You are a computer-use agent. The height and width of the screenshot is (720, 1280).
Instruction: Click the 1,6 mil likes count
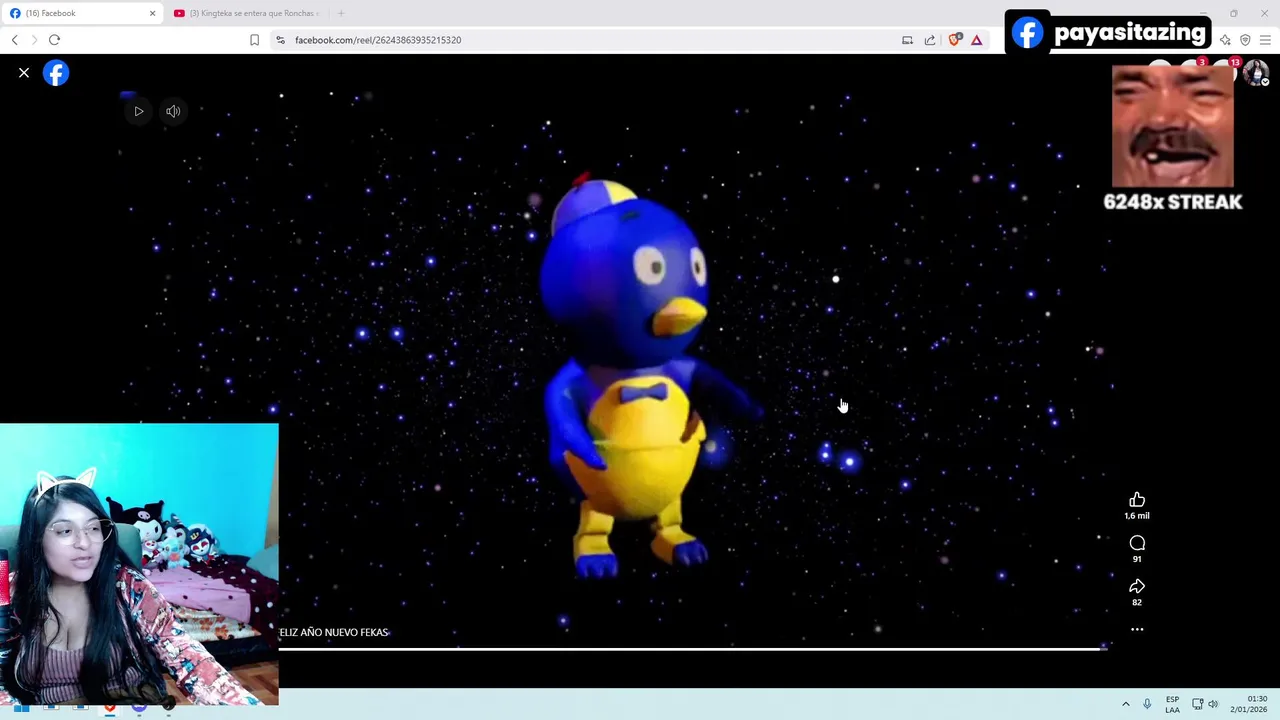point(1137,516)
